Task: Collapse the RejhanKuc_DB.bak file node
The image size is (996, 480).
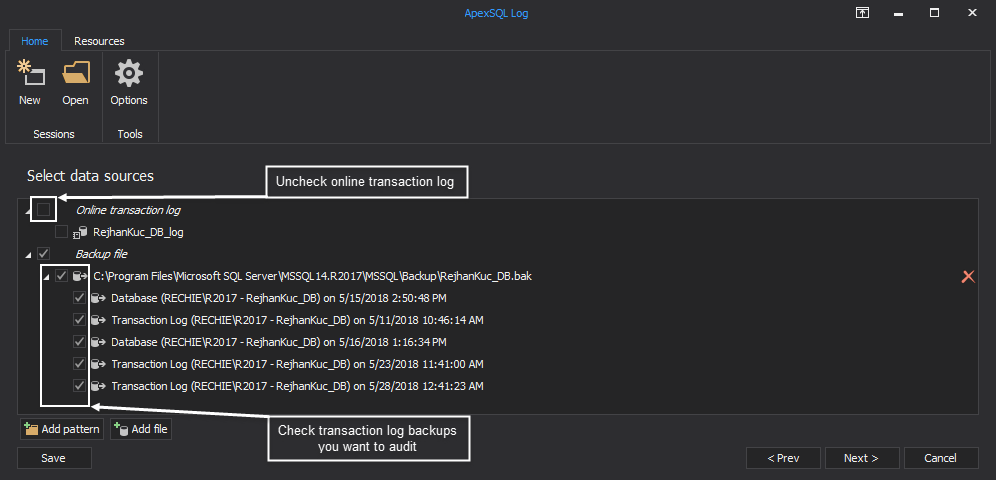Action: point(46,277)
